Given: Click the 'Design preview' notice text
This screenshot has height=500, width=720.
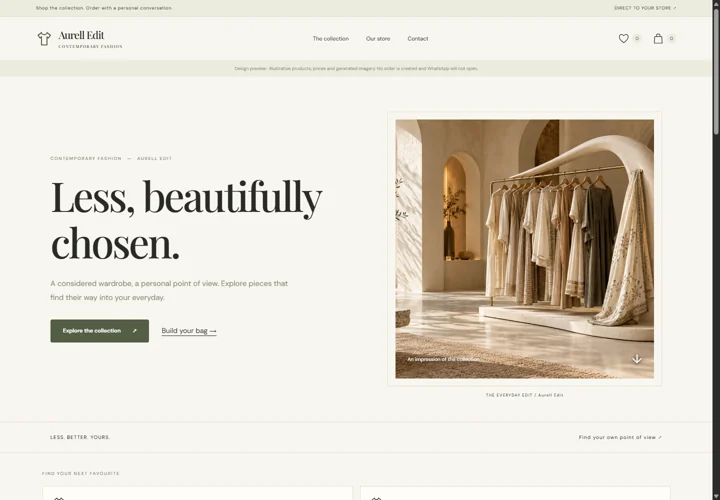Looking at the screenshot, I should point(356,68).
